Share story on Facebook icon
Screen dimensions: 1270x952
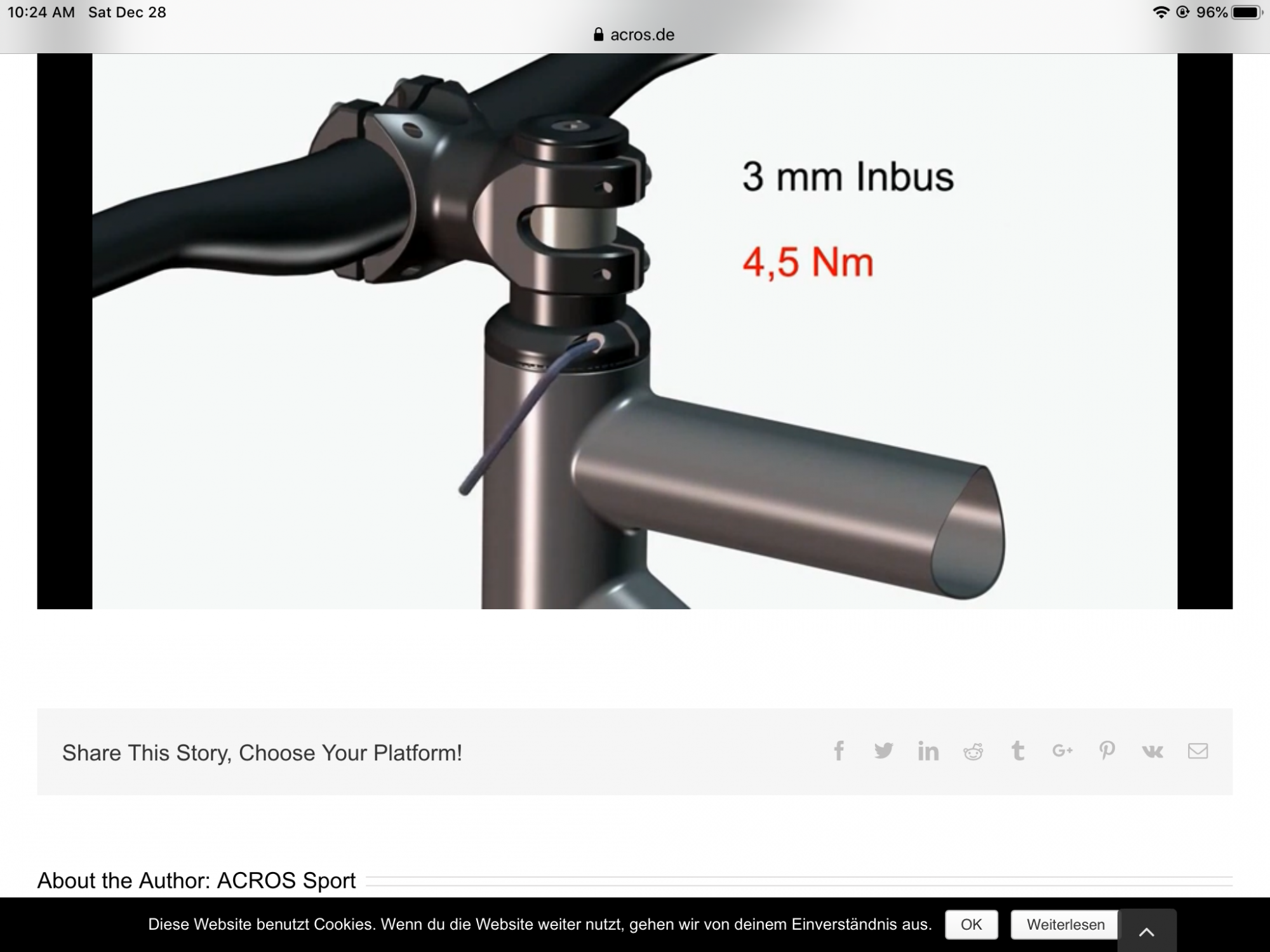(x=839, y=751)
